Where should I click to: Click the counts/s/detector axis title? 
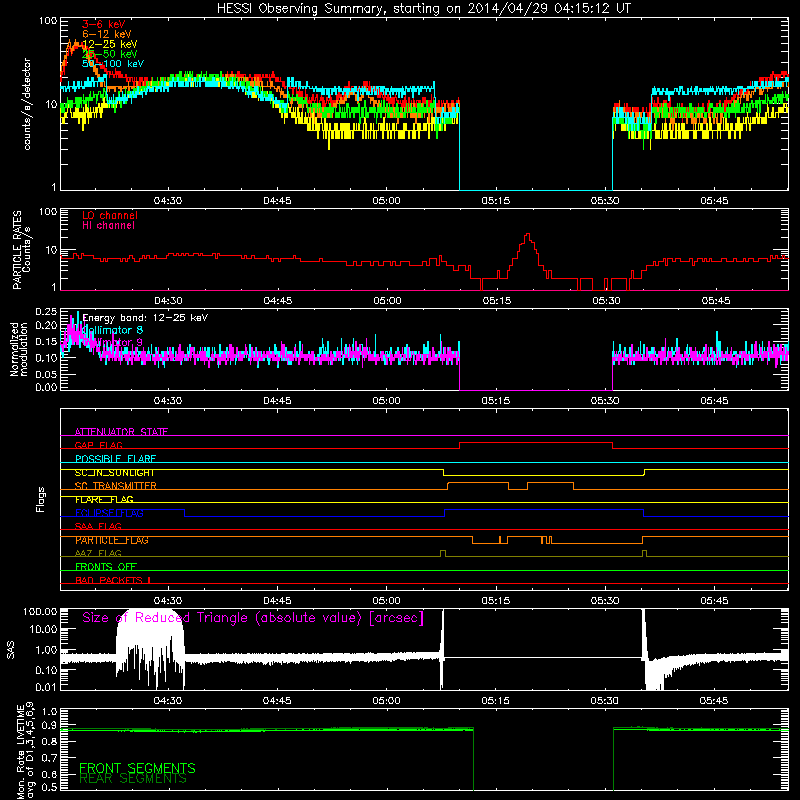click(27, 104)
